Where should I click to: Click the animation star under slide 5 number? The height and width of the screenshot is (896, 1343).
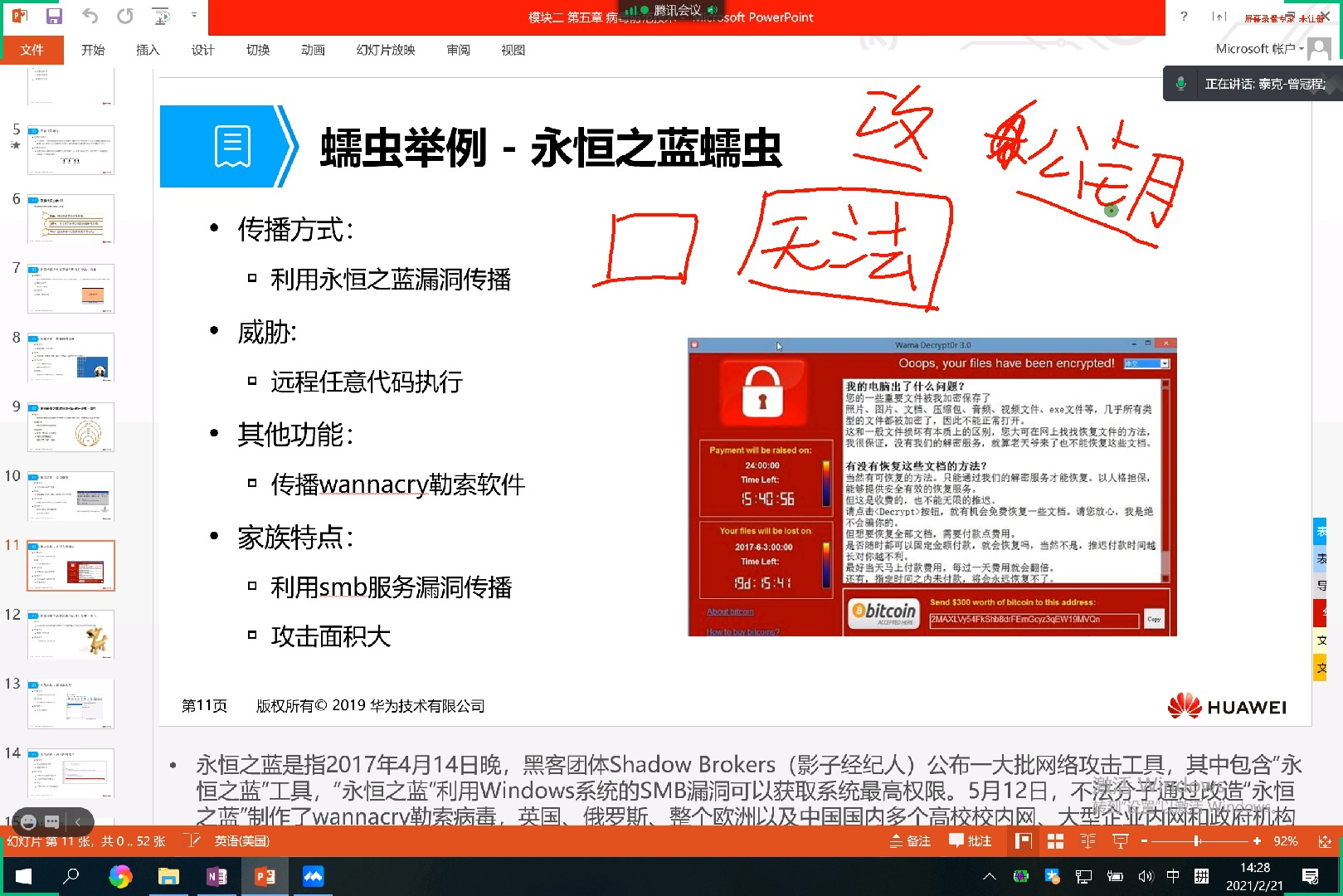15,146
